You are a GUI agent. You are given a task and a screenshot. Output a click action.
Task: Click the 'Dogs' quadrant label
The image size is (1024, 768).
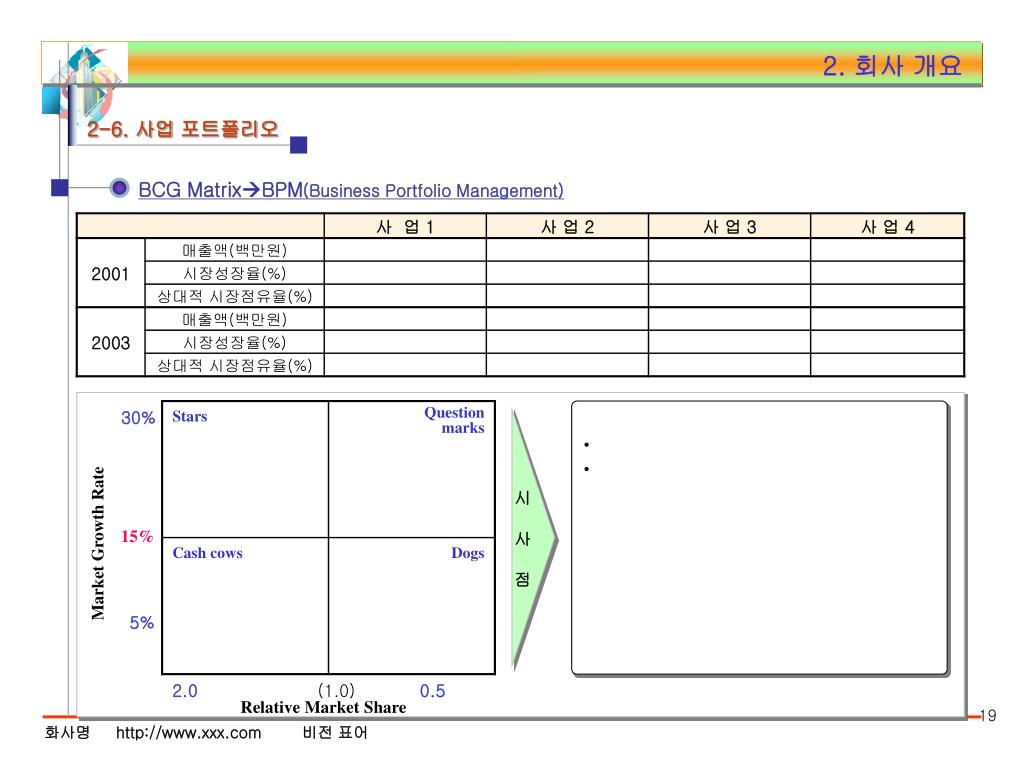tap(468, 553)
